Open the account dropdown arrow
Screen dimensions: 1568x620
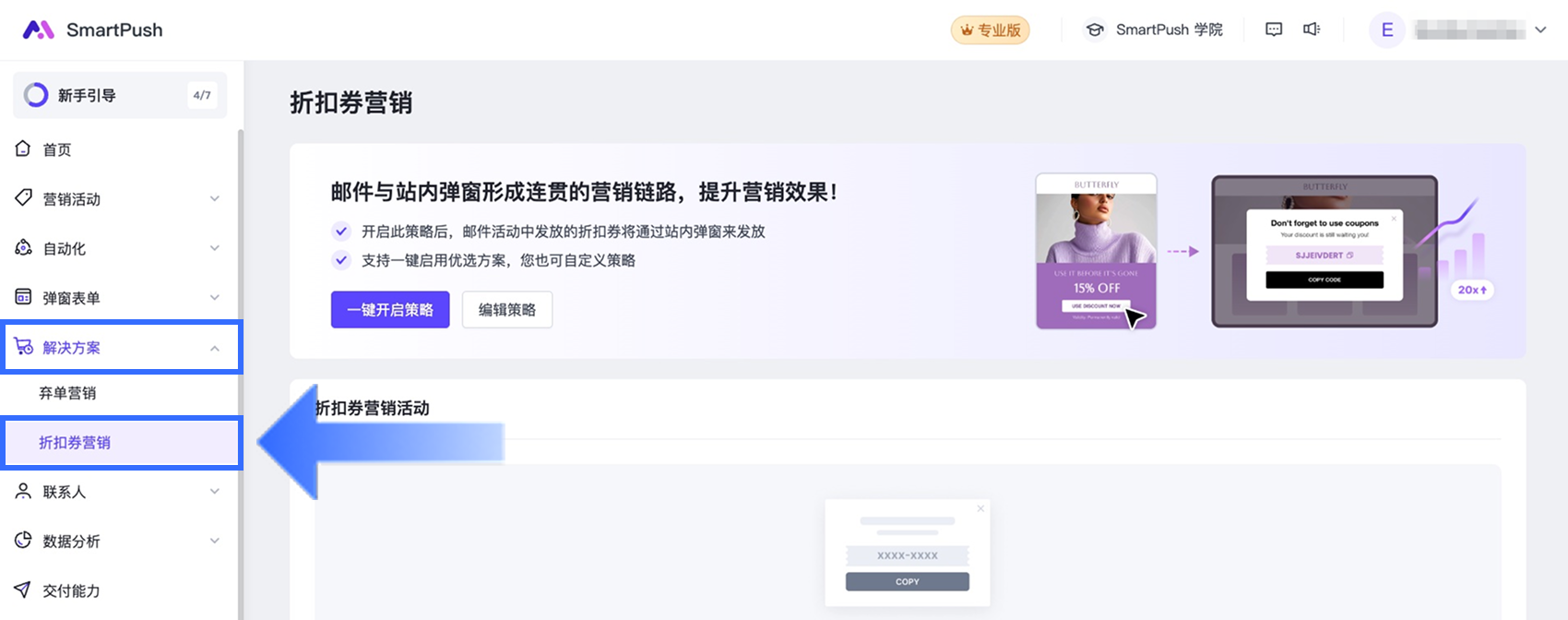[x=1540, y=30]
